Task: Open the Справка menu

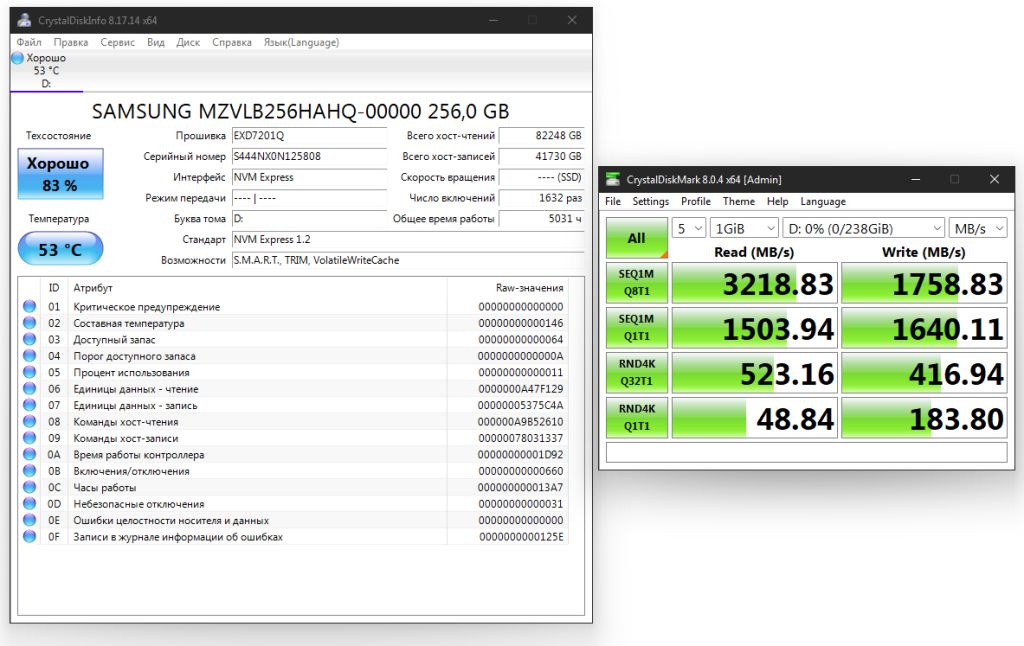Action: 232,42
